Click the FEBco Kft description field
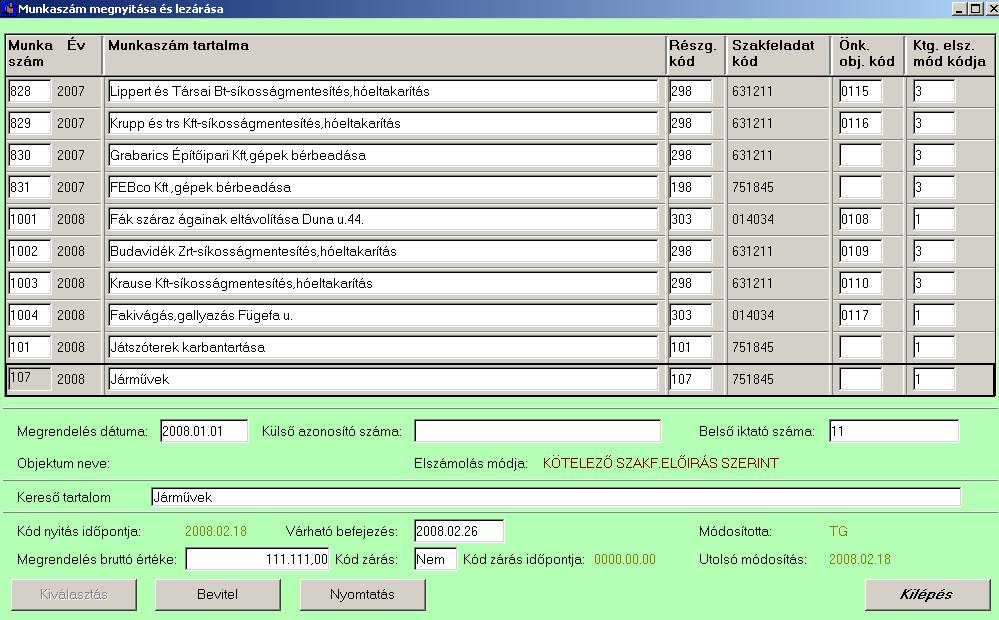 click(x=383, y=187)
